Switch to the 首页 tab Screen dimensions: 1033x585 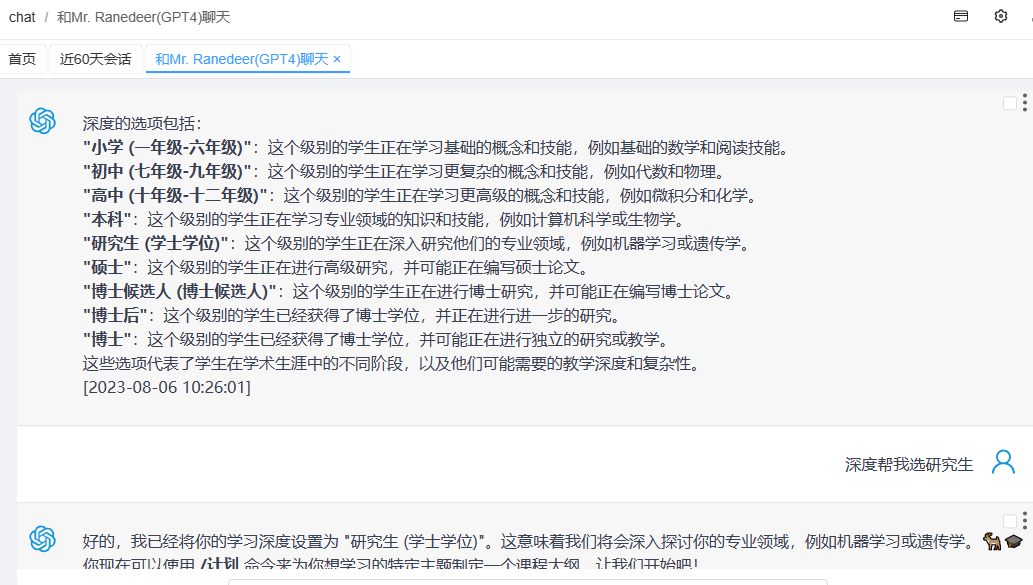point(22,59)
